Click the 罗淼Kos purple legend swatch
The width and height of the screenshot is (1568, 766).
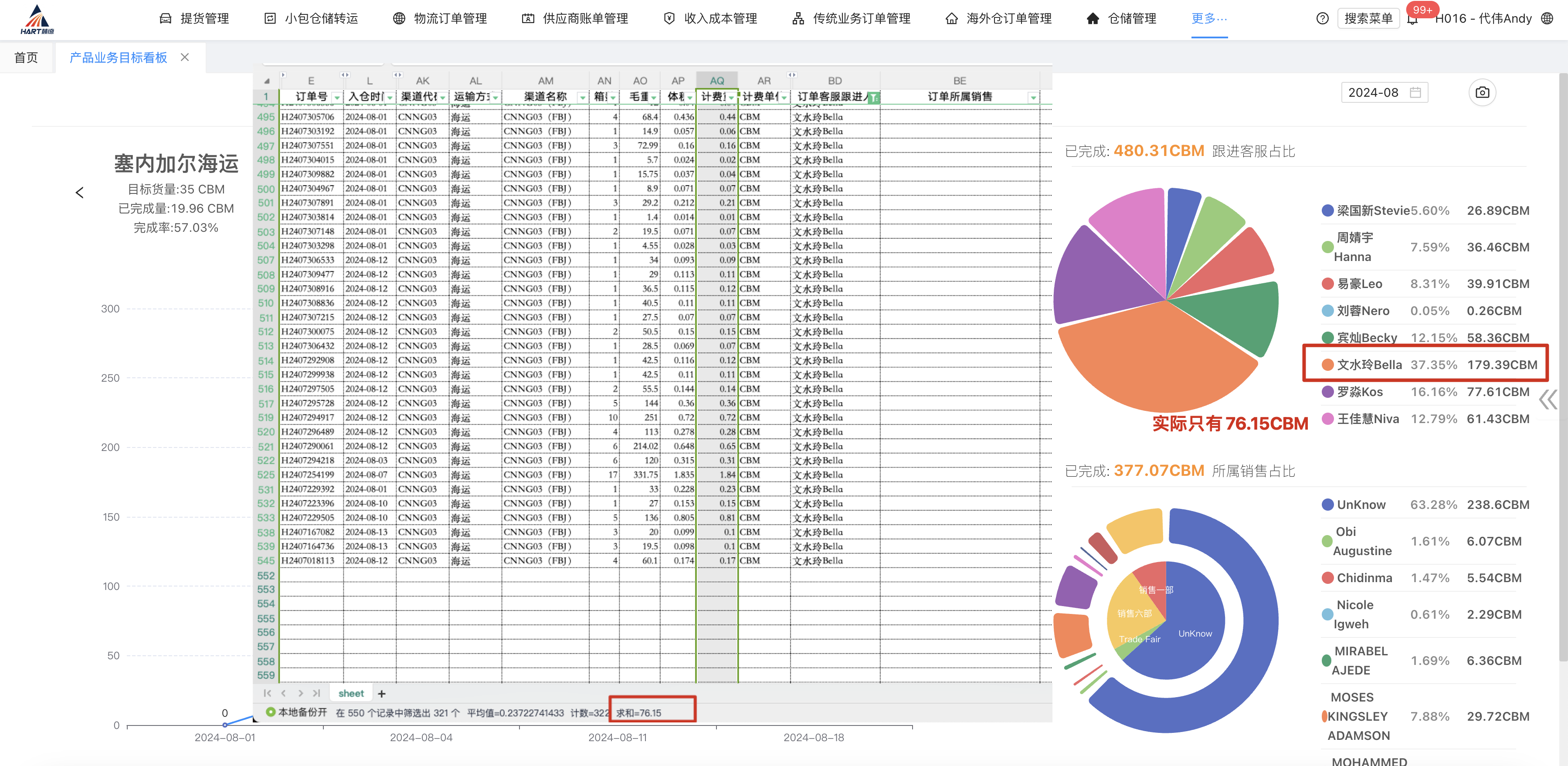coord(1327,392)
